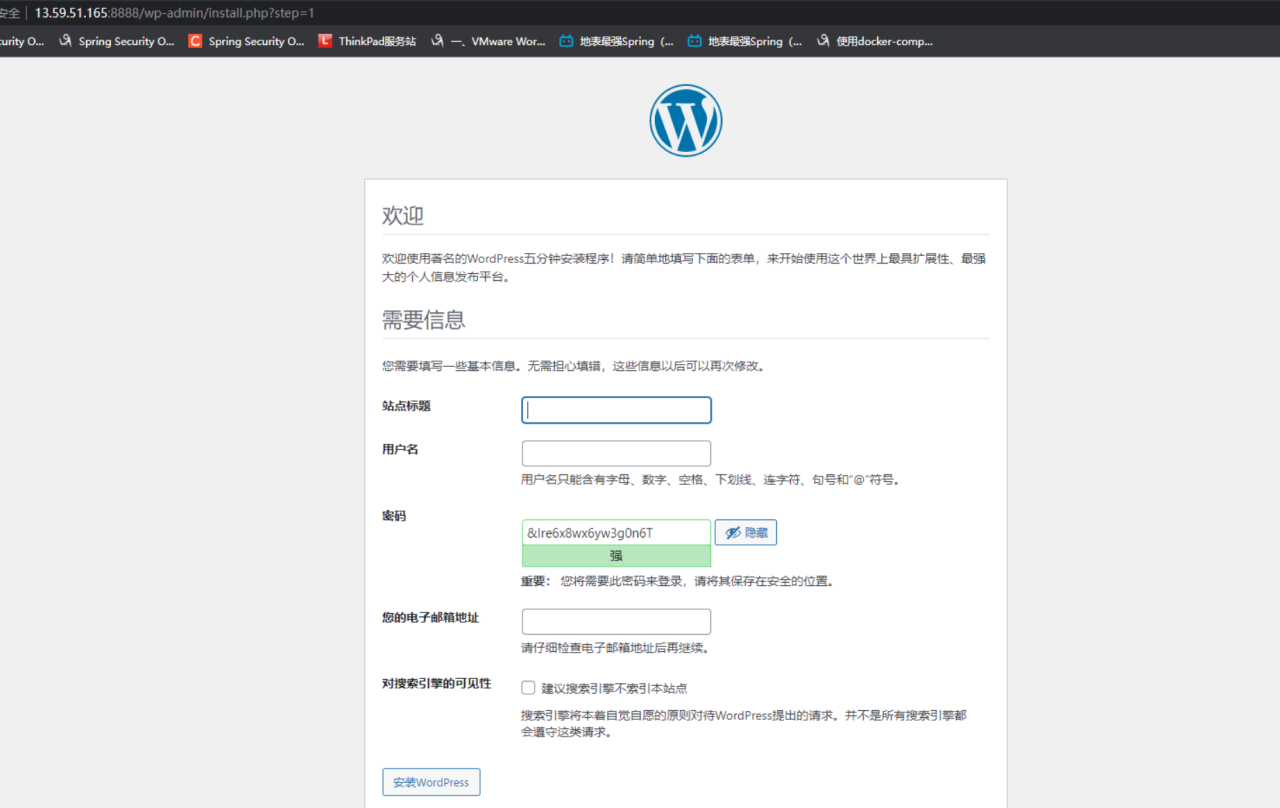Open the Spring Security bookmark with red C icon
Image resolution: width=1280 pixels, height=808 pixels.
click(x=245, y=41)
